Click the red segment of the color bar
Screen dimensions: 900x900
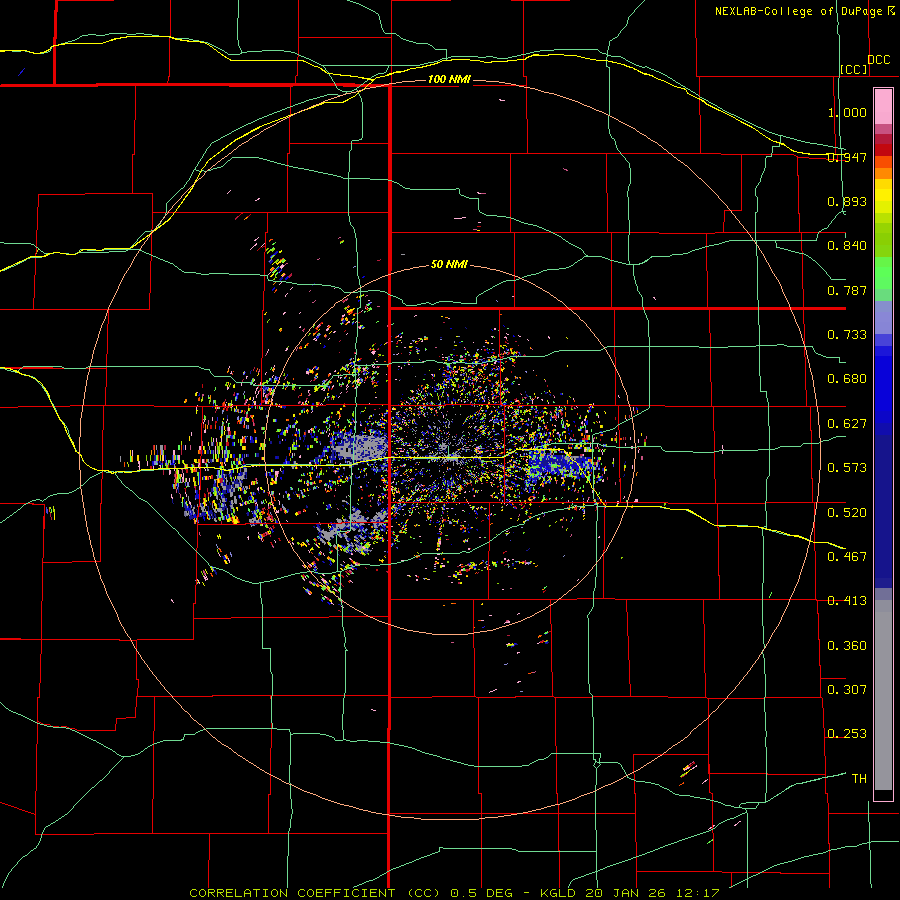(883, 149)
